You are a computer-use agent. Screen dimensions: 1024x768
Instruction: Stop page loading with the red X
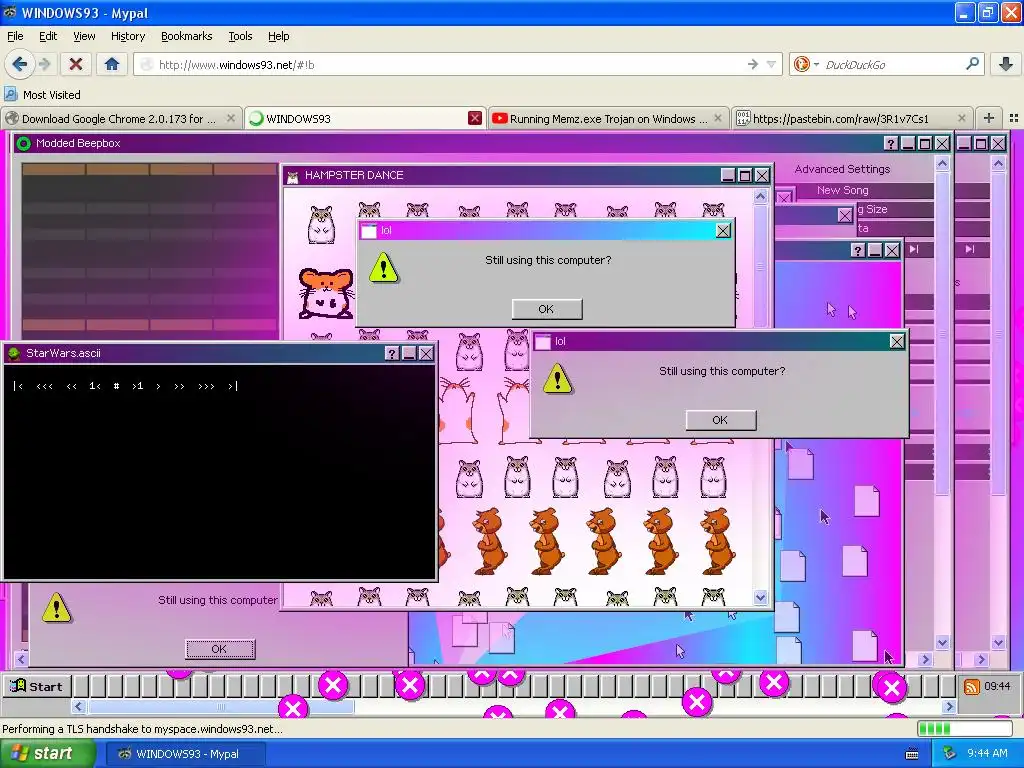click(76, 64)
